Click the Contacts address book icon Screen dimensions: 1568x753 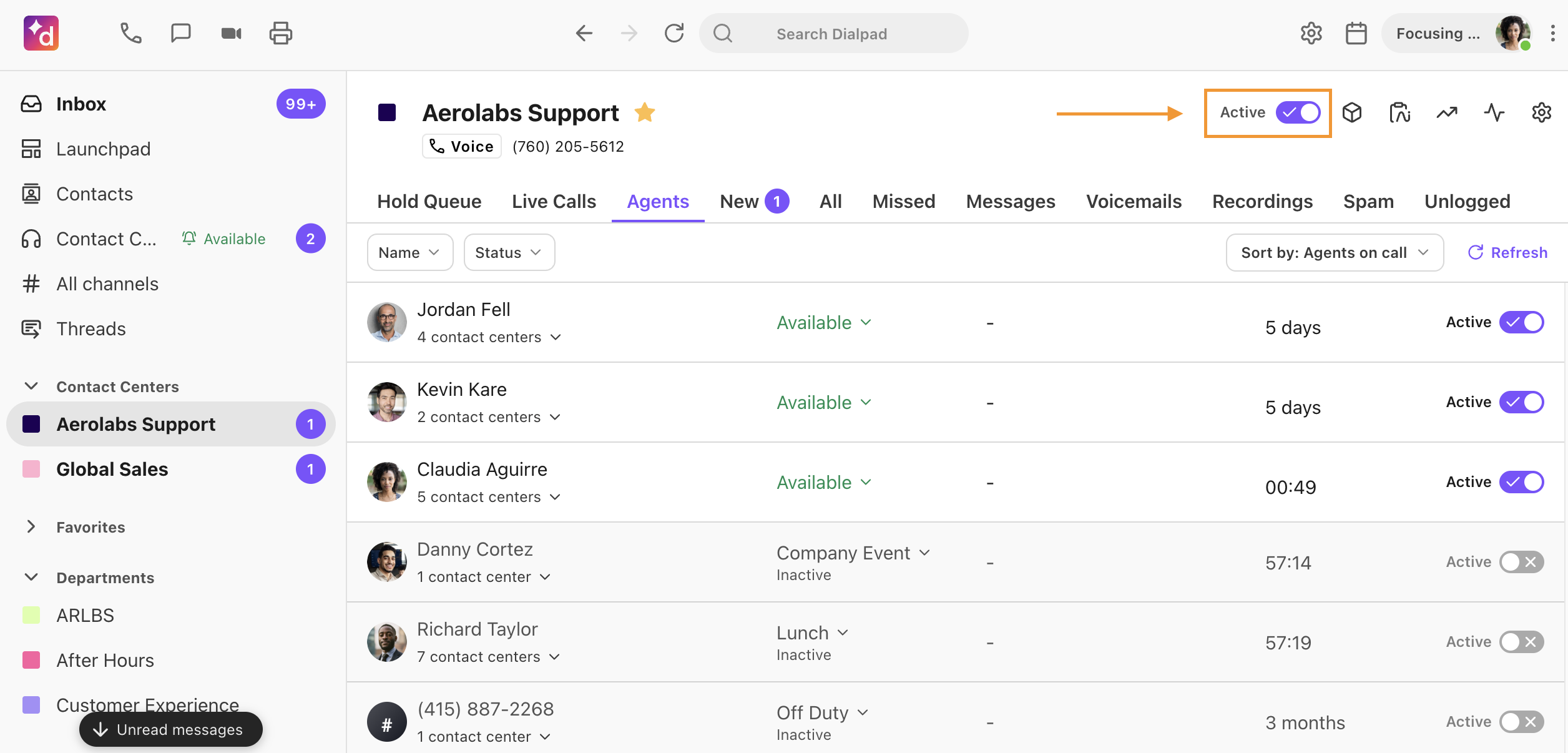(x=31, y=194)
